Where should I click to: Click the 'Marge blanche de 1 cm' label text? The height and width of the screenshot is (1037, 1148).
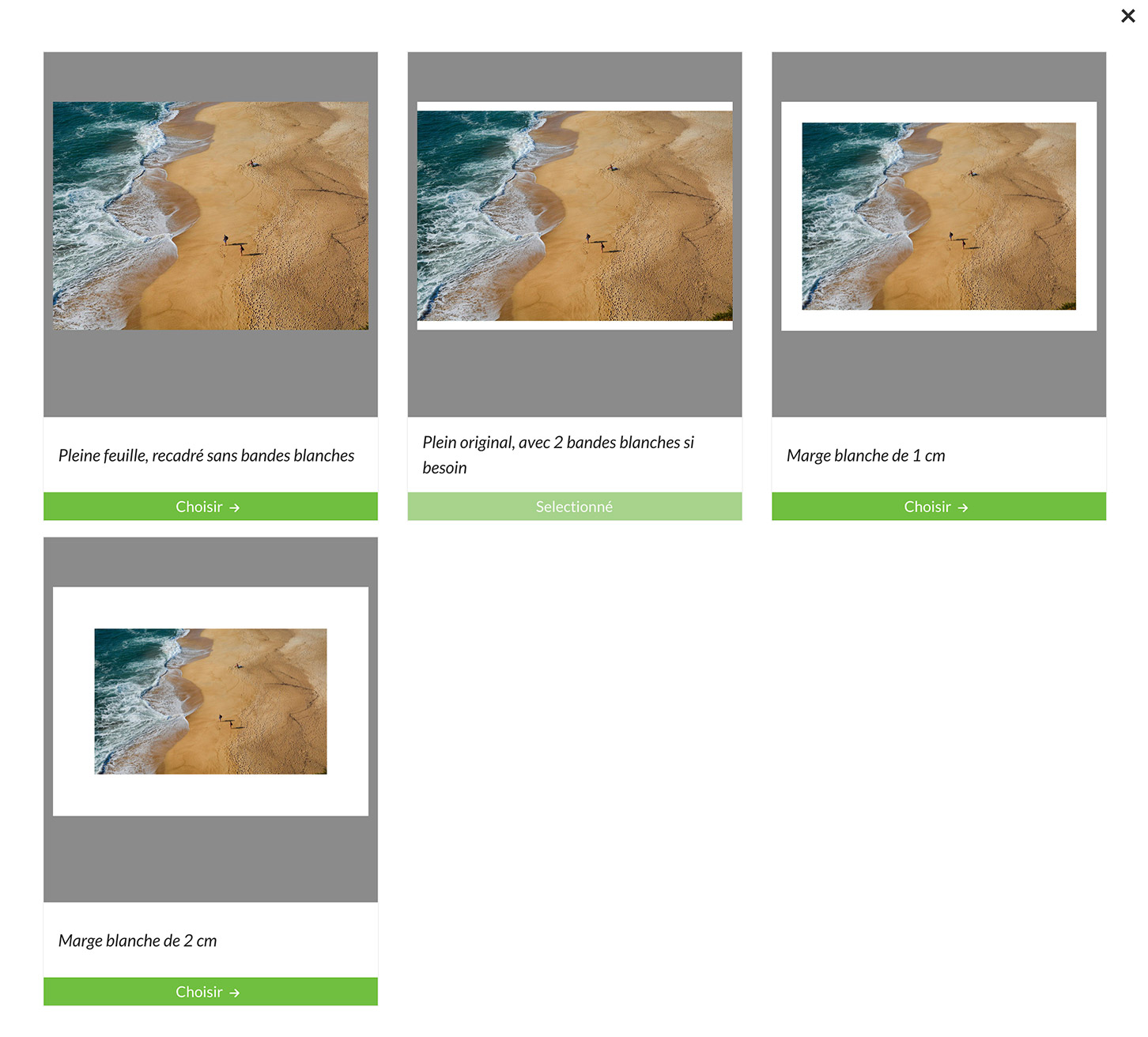point(866,455)
